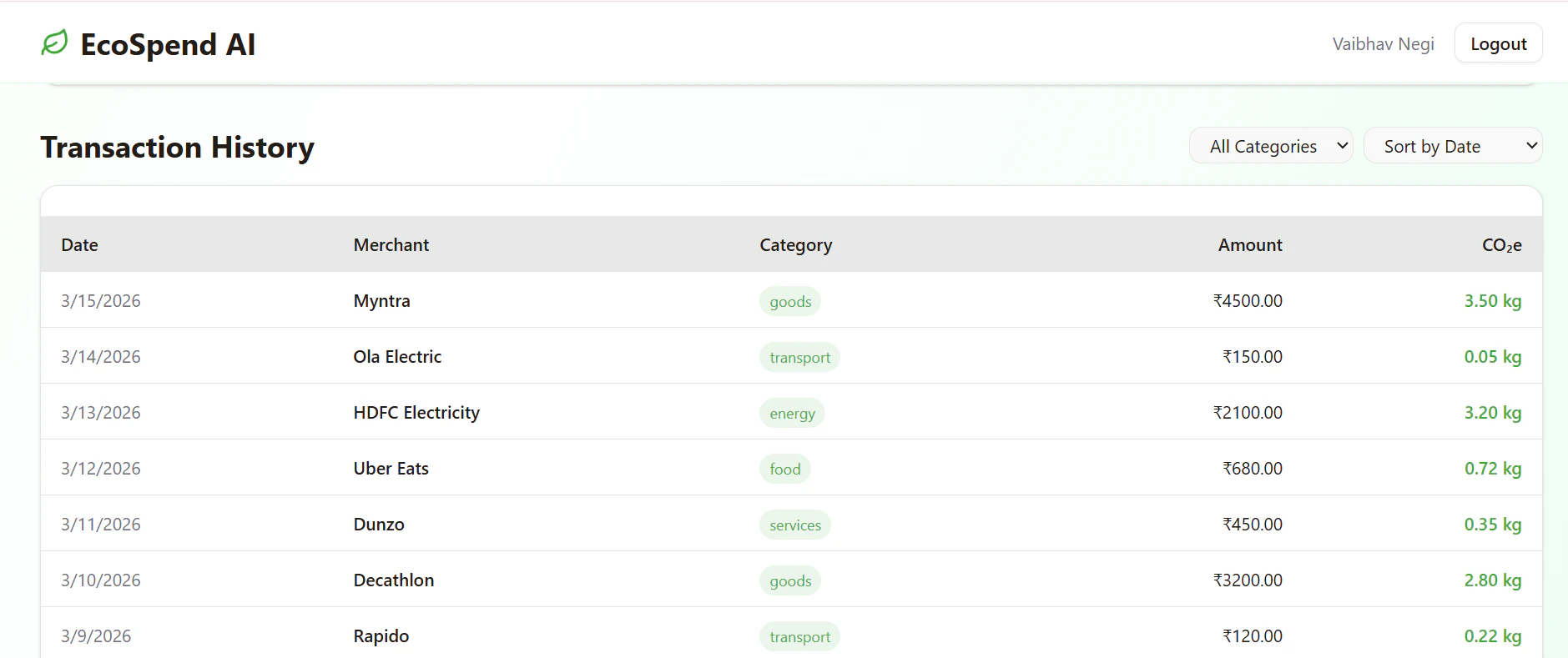Click the Merchant column header
The height and width of the screenshot is (658, 1568).
[x=391, y=245]
